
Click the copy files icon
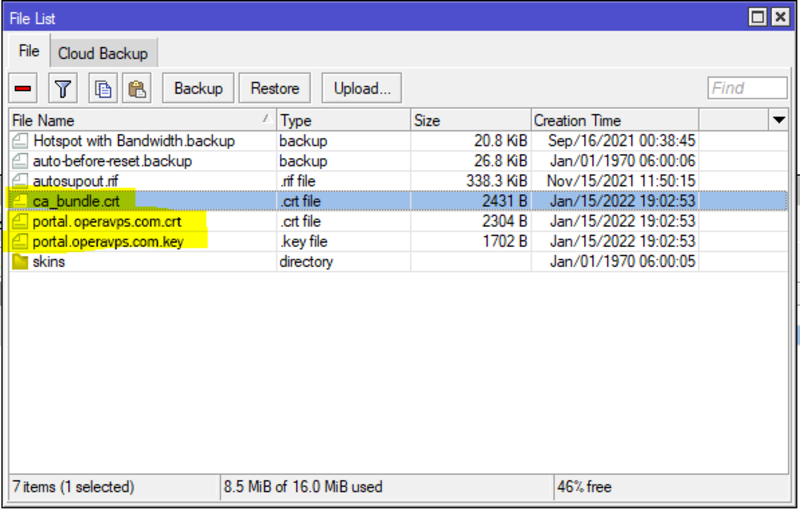[x=103, y=88]
